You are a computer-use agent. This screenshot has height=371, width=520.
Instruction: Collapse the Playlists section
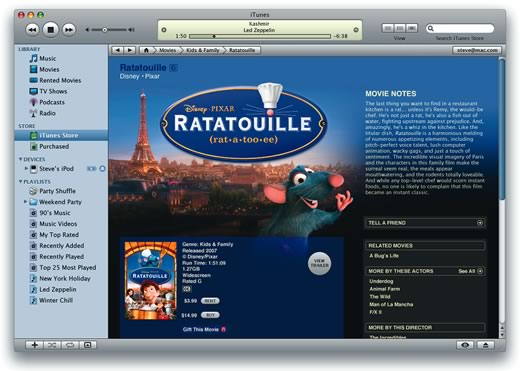21,182
